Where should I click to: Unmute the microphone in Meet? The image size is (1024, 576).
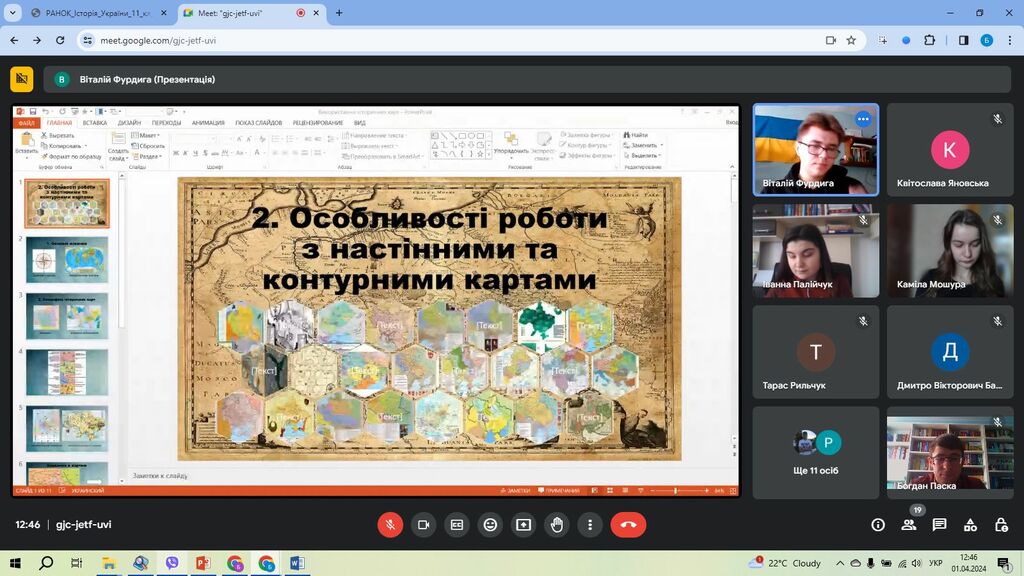point(390,525)
